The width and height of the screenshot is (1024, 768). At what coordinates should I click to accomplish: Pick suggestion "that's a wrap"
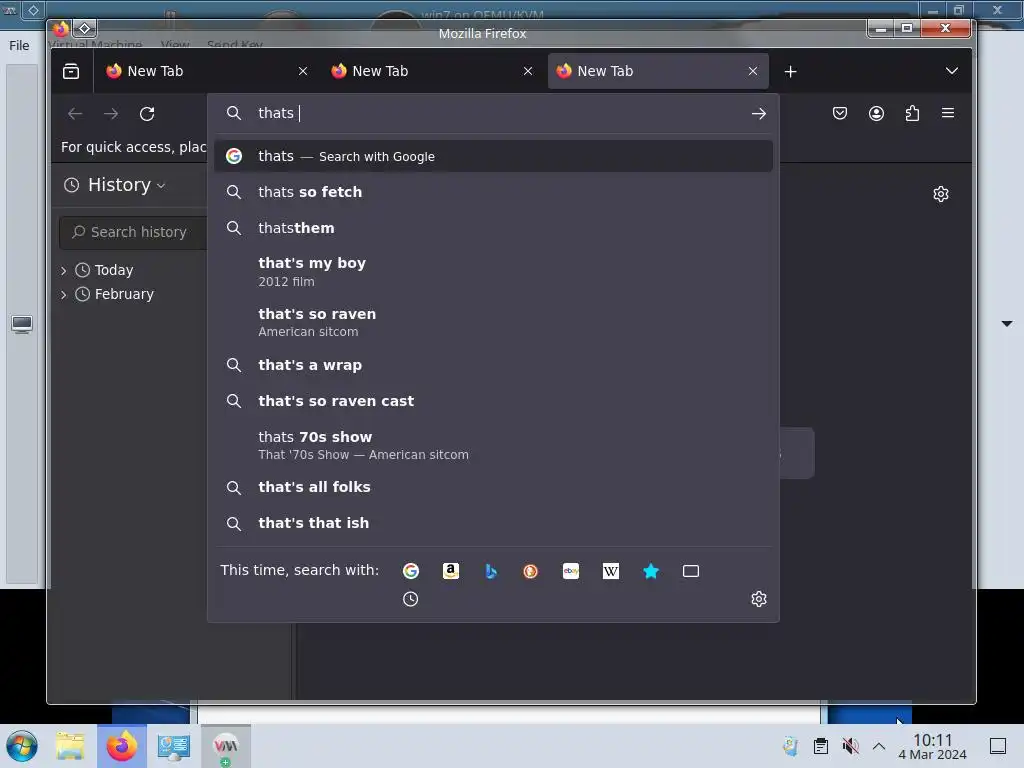[493, 365]
